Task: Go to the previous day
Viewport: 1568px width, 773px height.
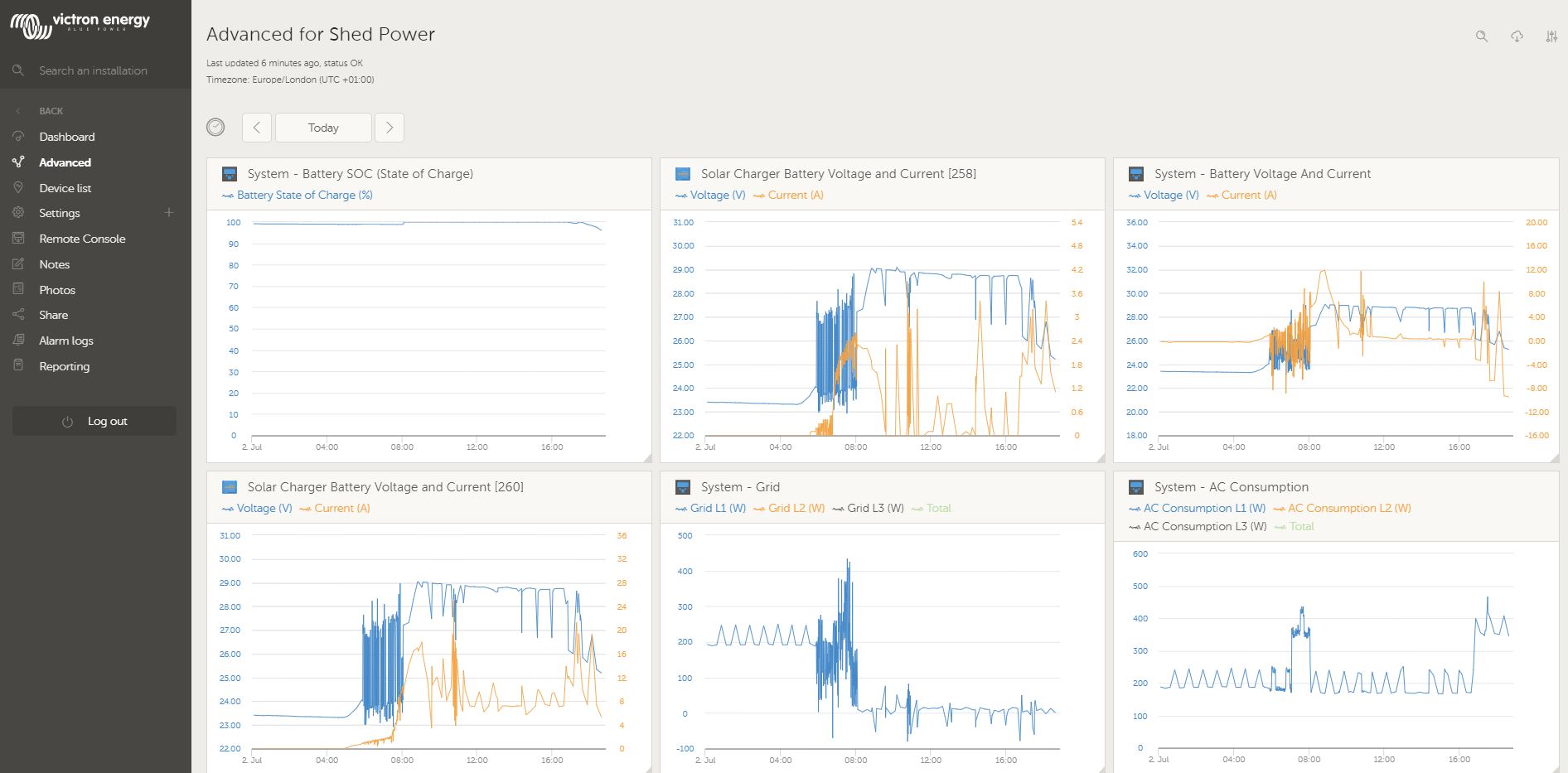Action: coord(257,128)
